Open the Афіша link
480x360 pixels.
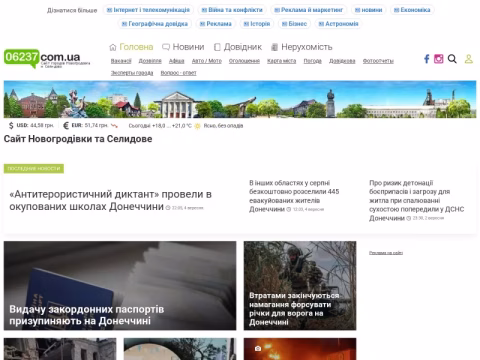[x=177, y=61]
